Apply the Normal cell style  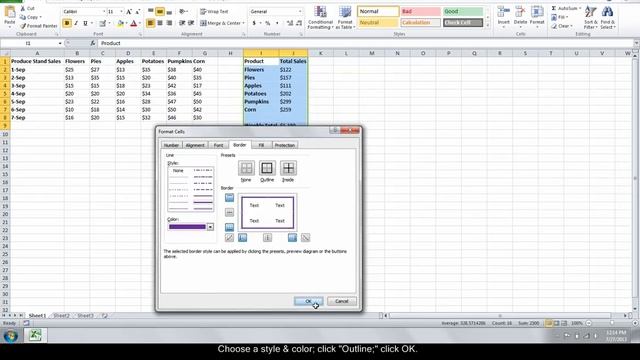point(378,11)
